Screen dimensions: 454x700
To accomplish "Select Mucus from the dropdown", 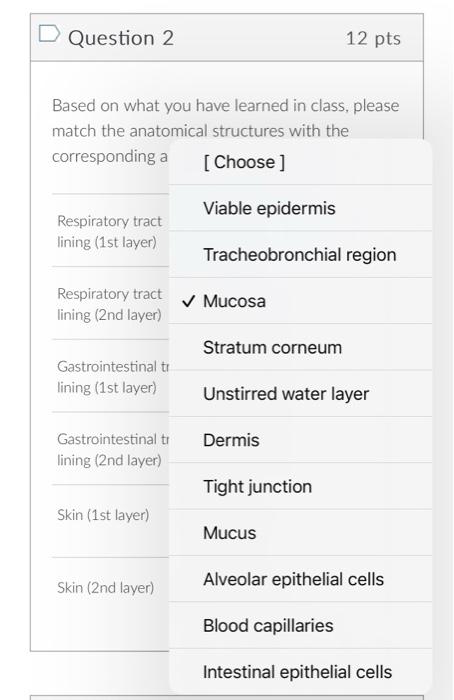I will click(300, 533).
